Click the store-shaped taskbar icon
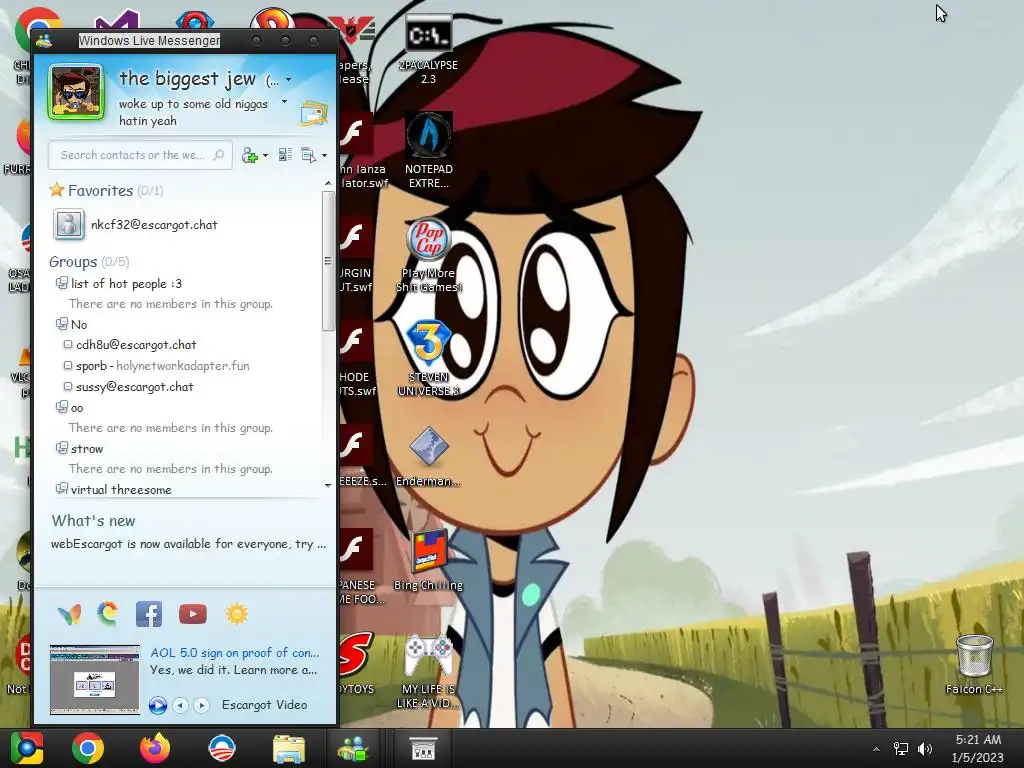 (x=423, y=748)
